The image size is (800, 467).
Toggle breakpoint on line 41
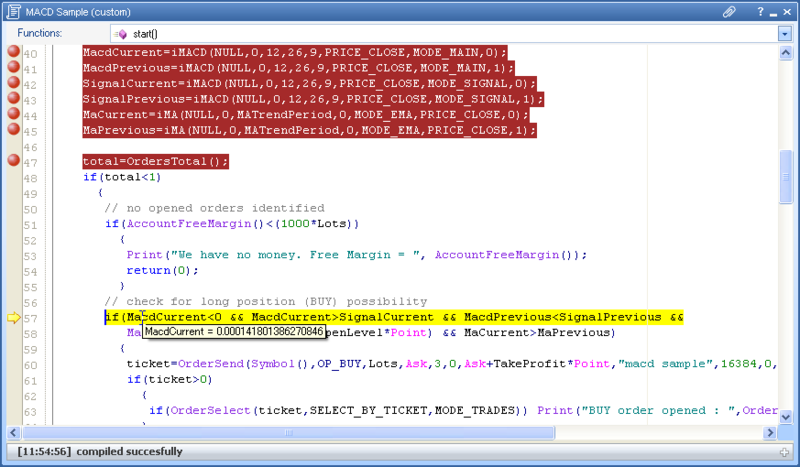click(14, 67)
